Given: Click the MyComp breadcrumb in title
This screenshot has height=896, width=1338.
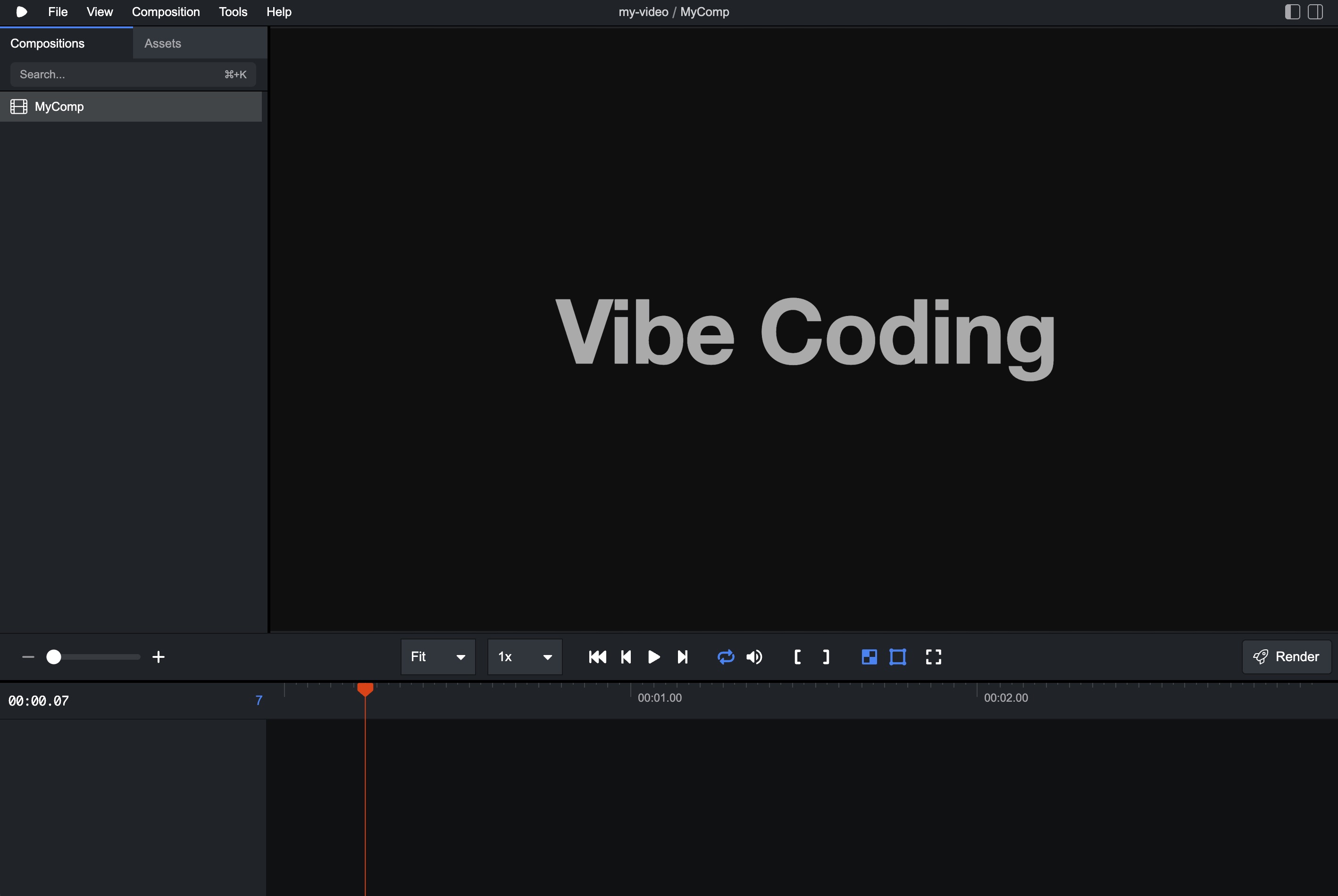Looking at the screenshot, I should [x=705, y=11].
